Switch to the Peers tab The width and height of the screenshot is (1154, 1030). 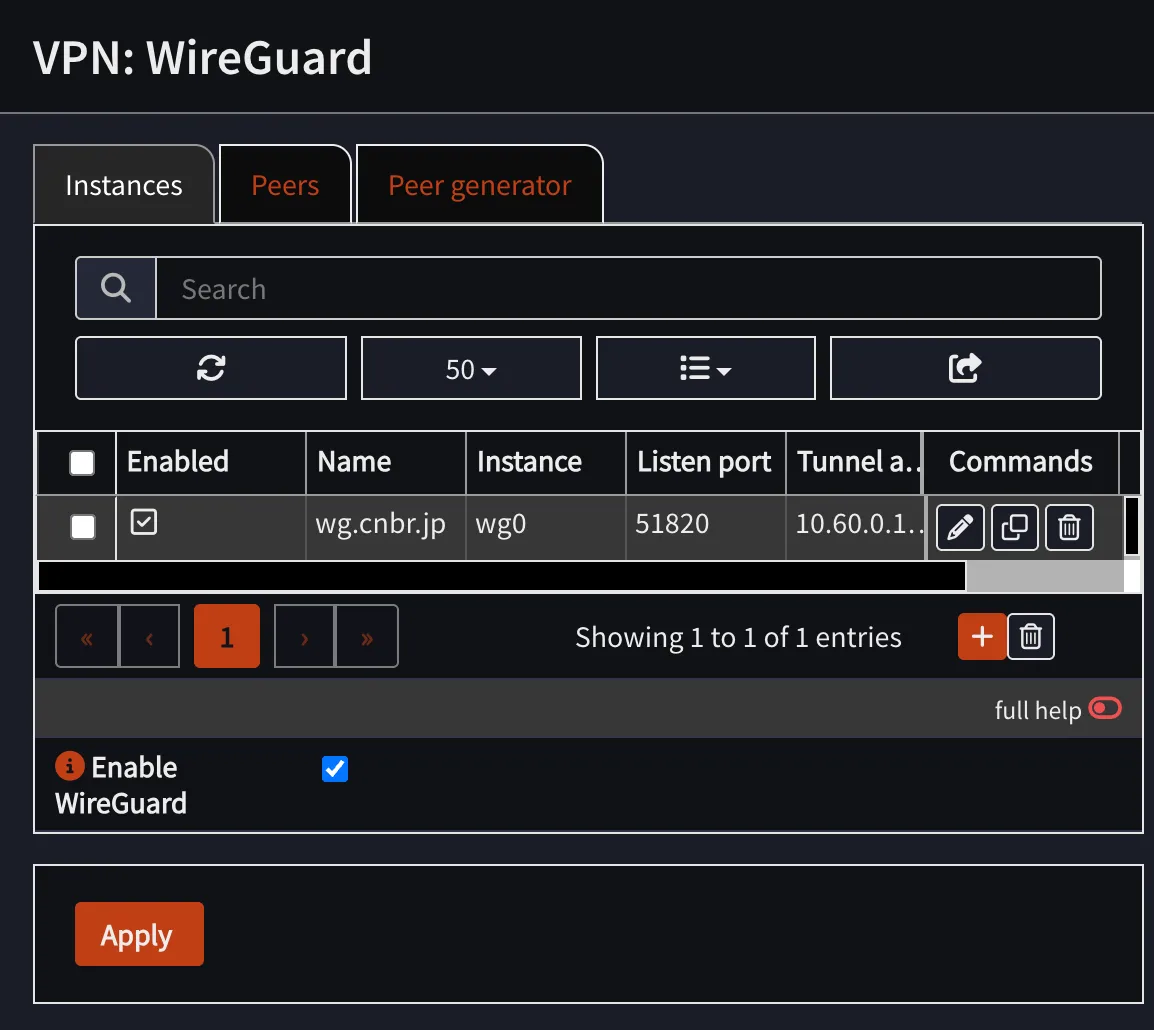(x=285, y=184)
